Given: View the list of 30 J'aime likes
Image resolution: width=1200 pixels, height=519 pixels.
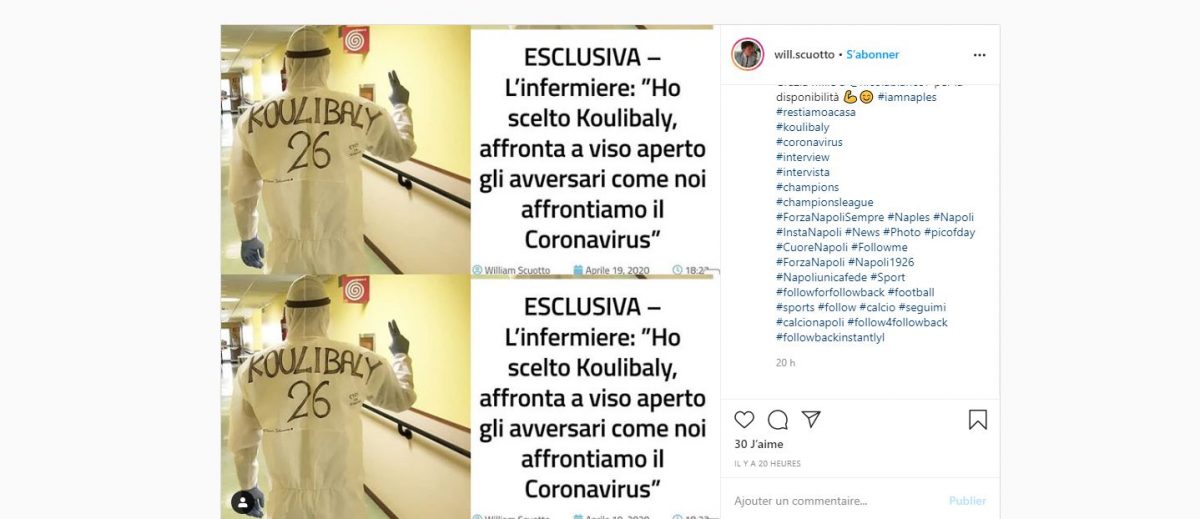Looking at the screenshot, I should point(759,444).
